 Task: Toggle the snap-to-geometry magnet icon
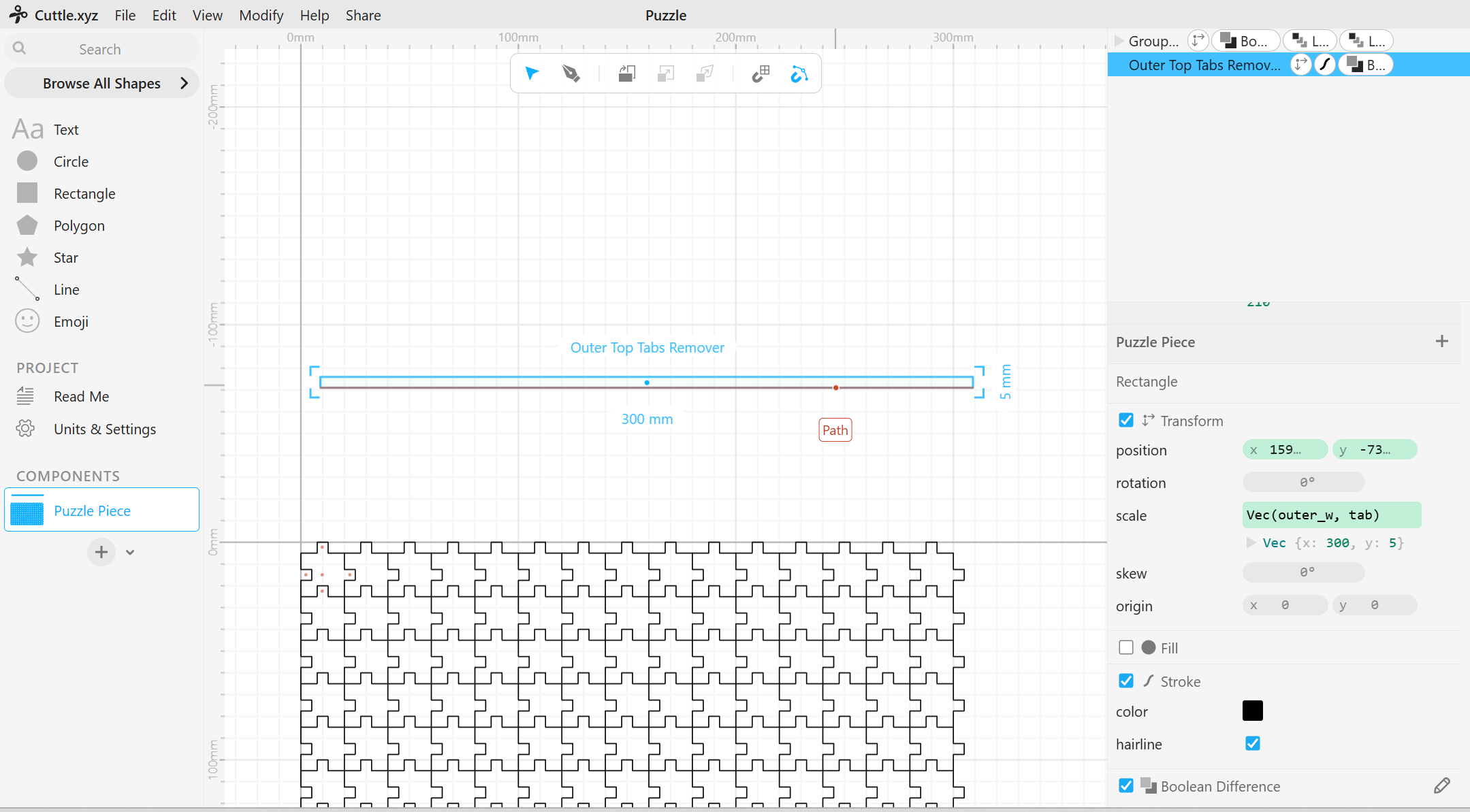point(799,73)
